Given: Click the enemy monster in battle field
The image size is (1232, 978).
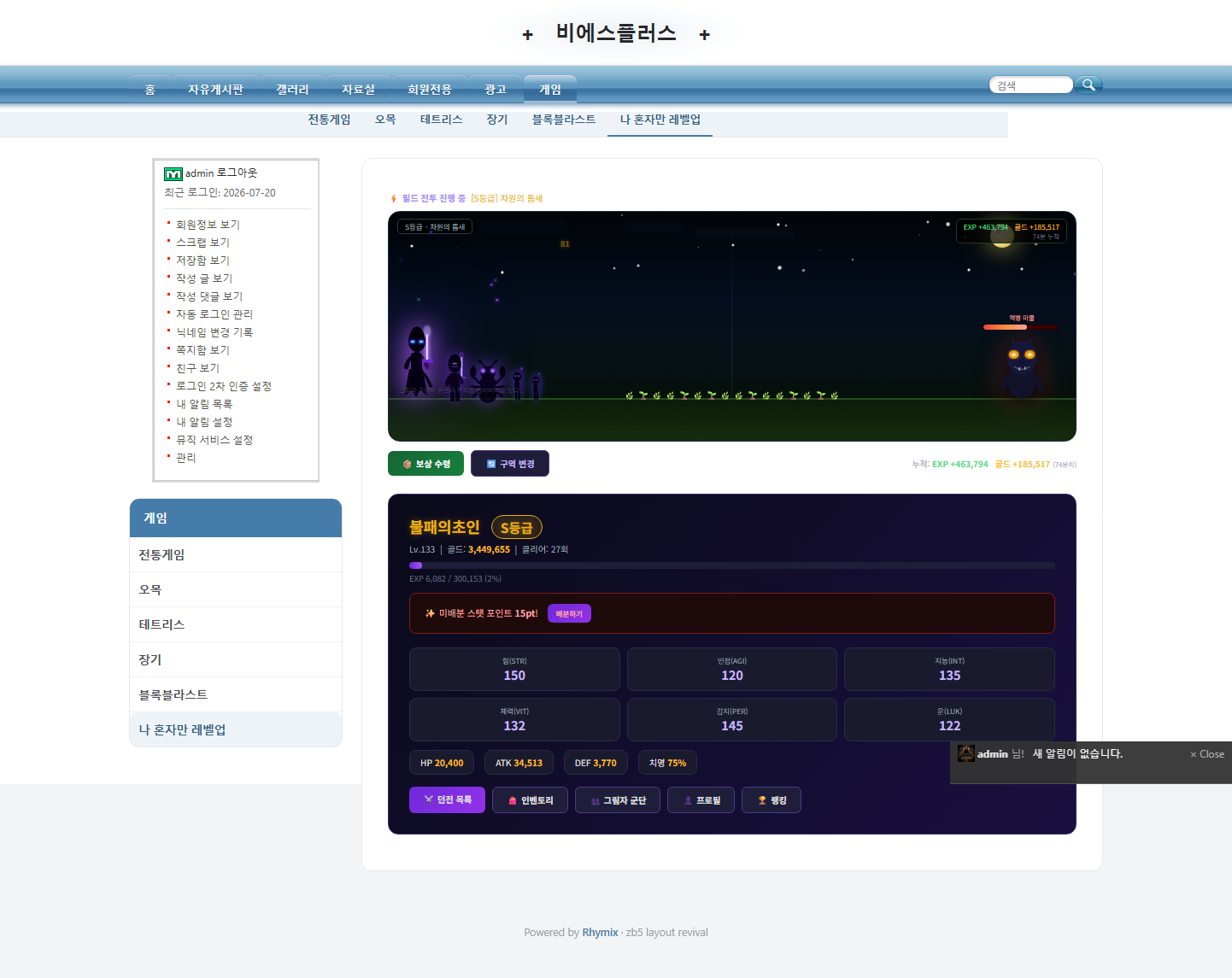Looking at the screenshot, I should pyautogui.click(x=1022, y=367).
